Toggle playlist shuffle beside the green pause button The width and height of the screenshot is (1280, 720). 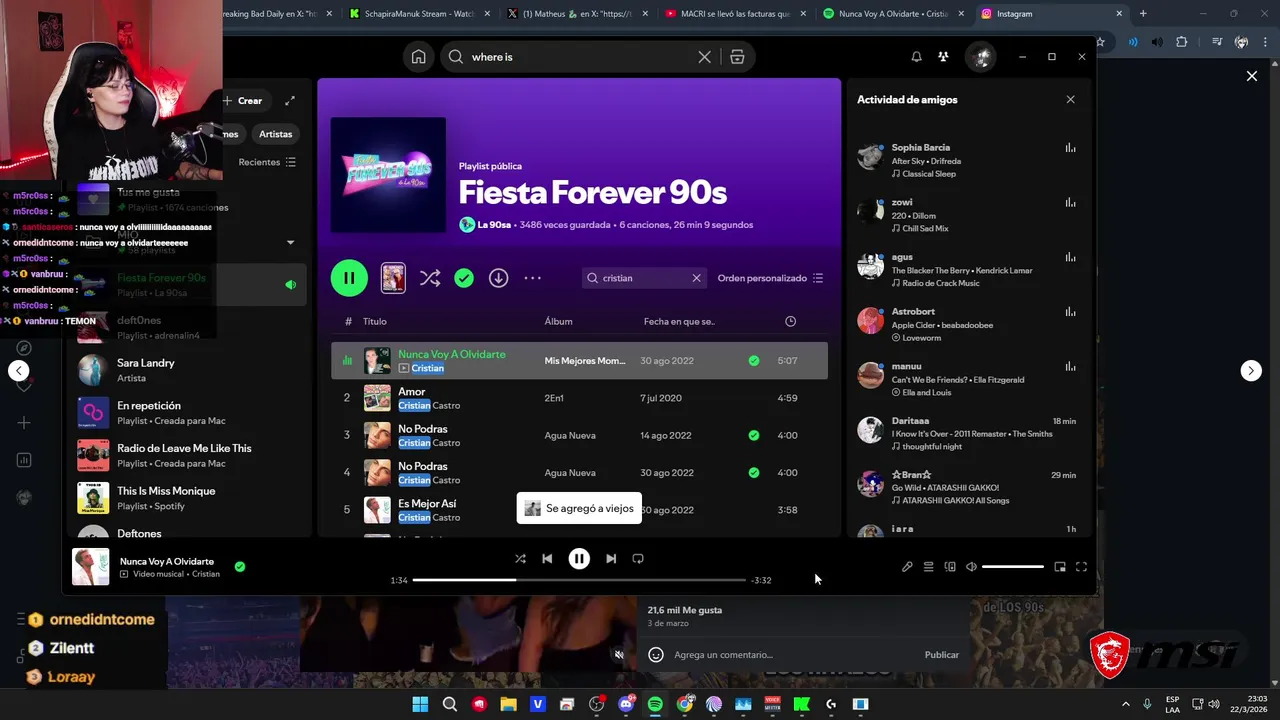pos(430,278)
